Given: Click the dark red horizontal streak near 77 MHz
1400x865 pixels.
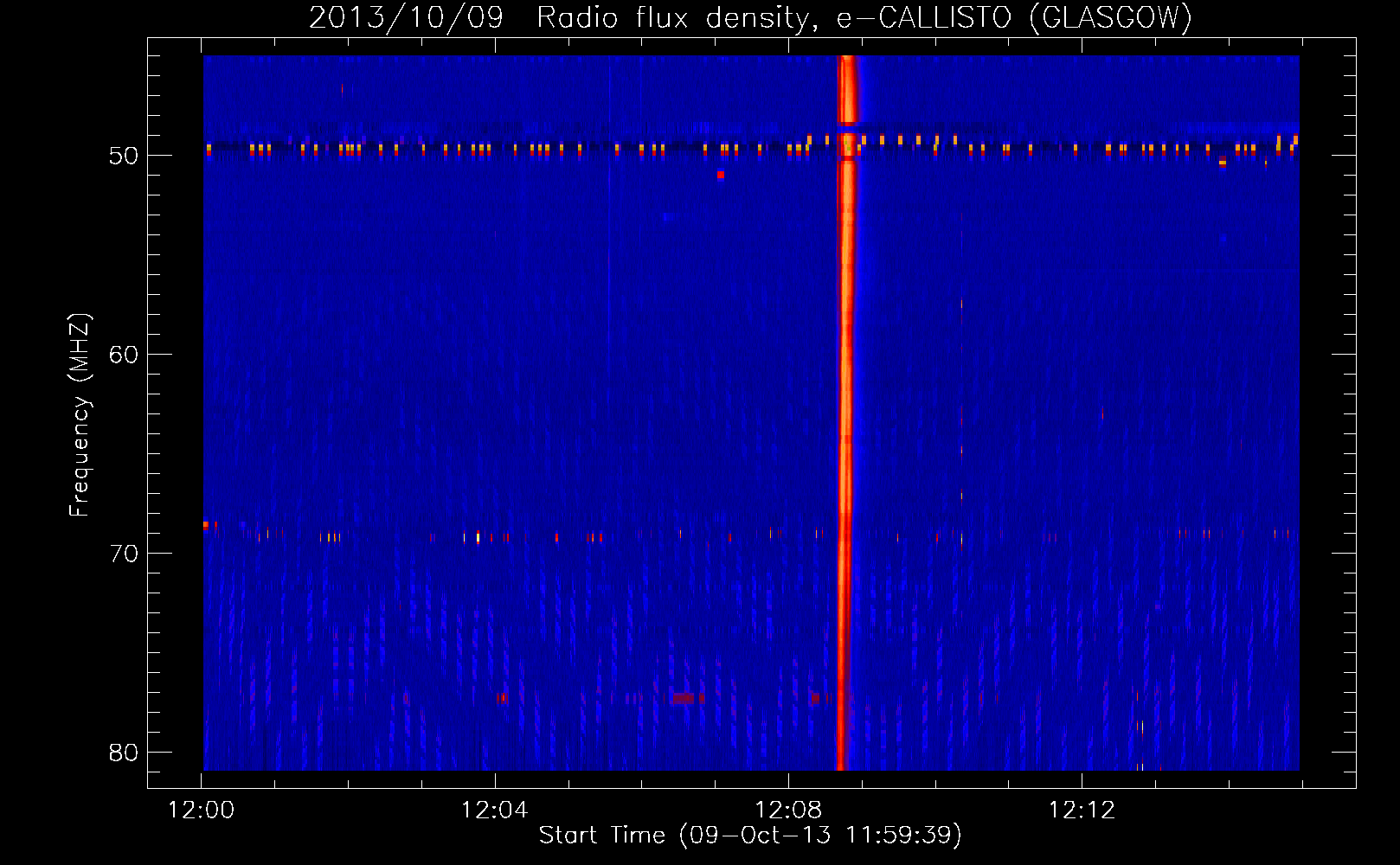Looking at the screenshot, I should (684, 698).
